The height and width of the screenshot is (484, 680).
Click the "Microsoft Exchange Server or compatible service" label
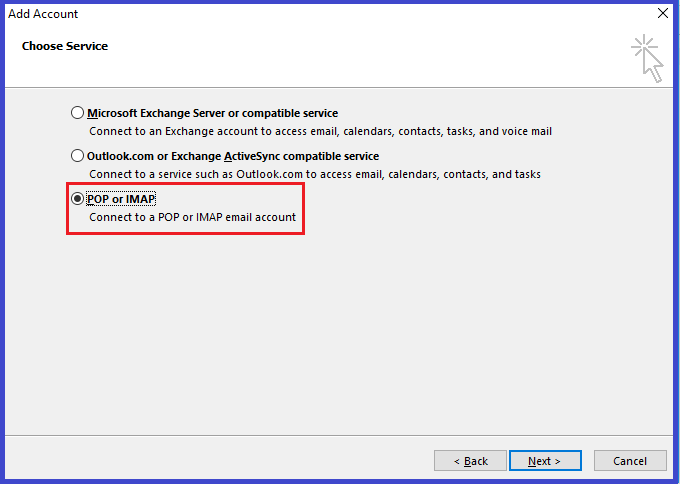(x=212, y=113)
